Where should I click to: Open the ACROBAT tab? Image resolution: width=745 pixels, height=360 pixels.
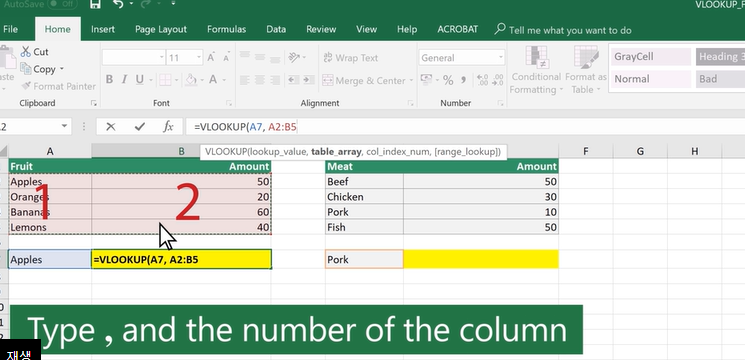(x=458, y=29)
